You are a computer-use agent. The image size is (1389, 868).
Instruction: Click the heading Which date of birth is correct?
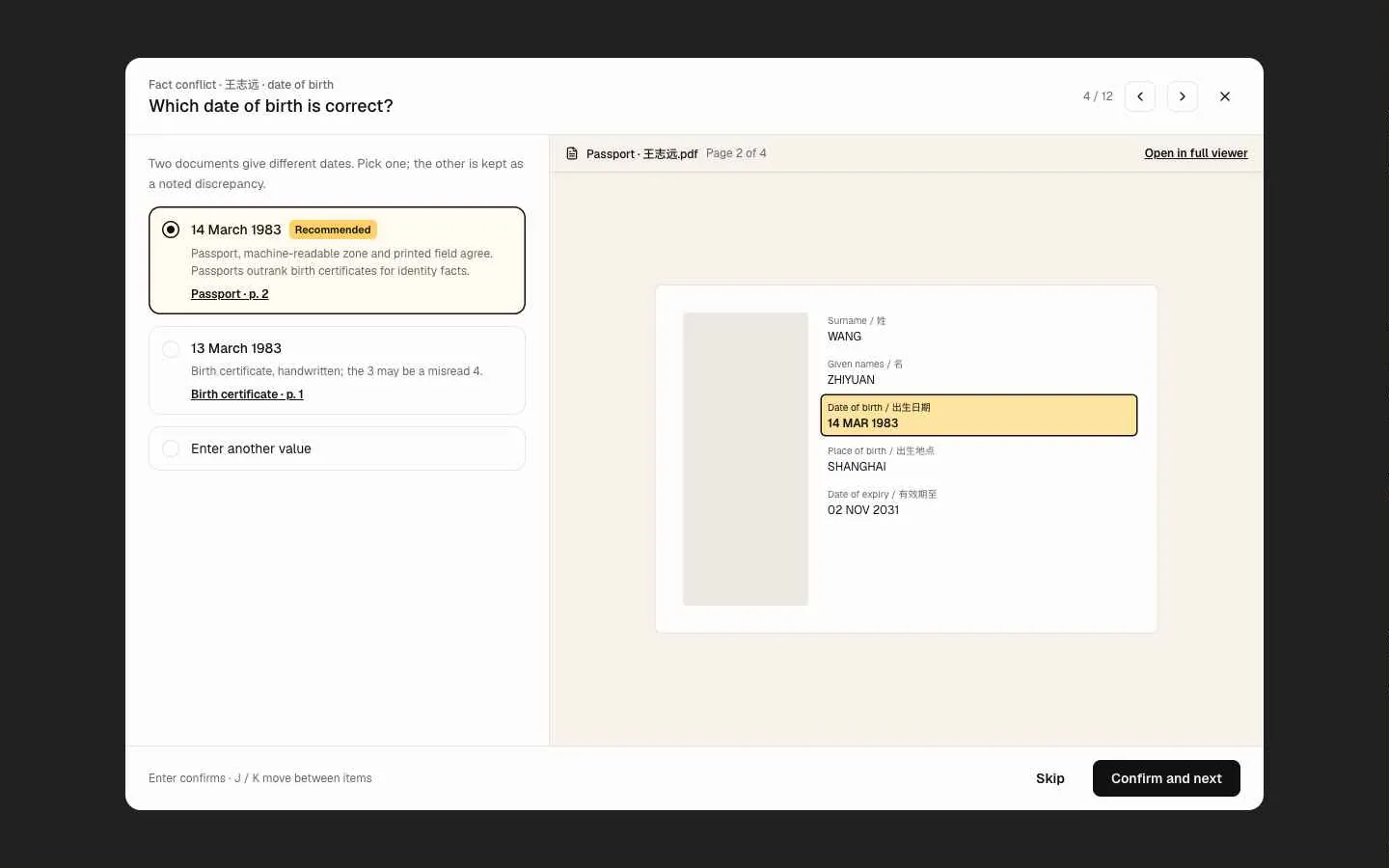click(x=271, y=106)
